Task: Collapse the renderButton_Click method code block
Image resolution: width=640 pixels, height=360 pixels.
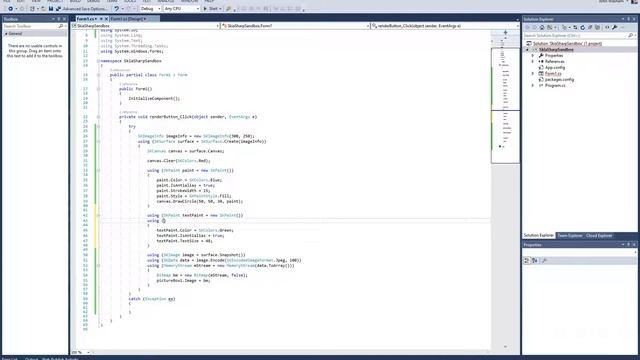Action: coord(98,117)
